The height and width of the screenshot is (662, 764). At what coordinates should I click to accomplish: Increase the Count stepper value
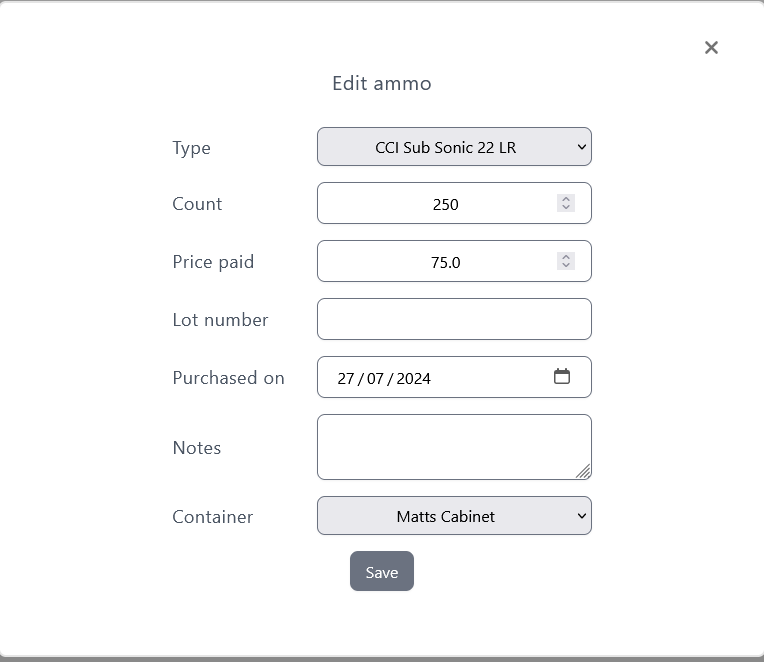click(566, 199)
